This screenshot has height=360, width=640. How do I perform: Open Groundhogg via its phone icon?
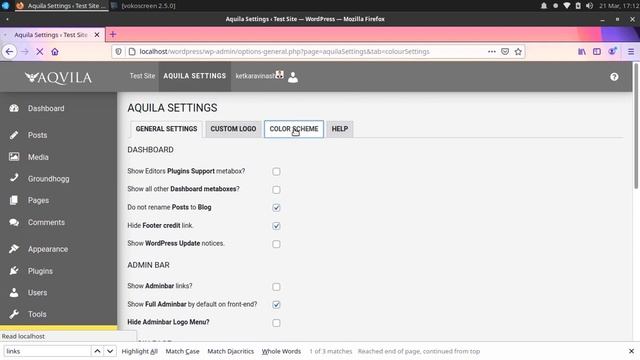click(x=14, y=178)
